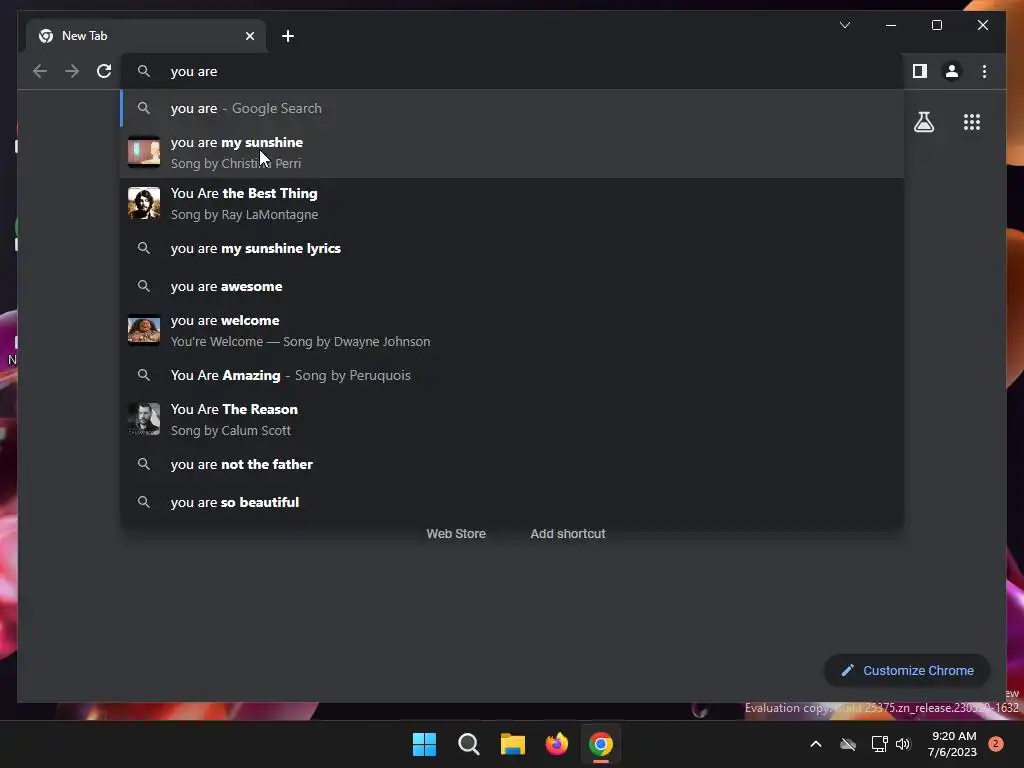Open the notification badge showing 2
This screenshot has height=768, width=1024.
[x=996, y=744]
